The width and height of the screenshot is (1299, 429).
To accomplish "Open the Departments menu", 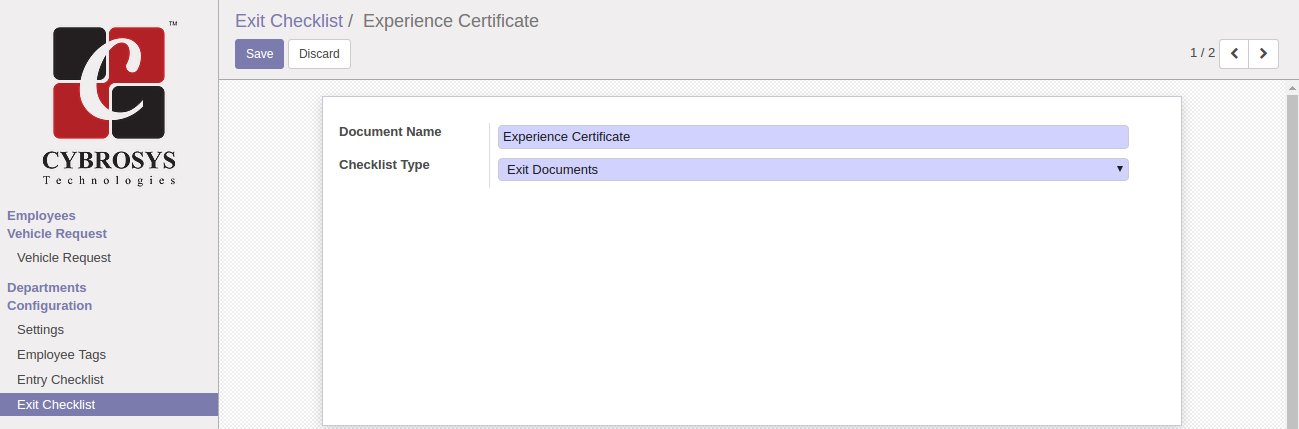I will pos(47,288).
